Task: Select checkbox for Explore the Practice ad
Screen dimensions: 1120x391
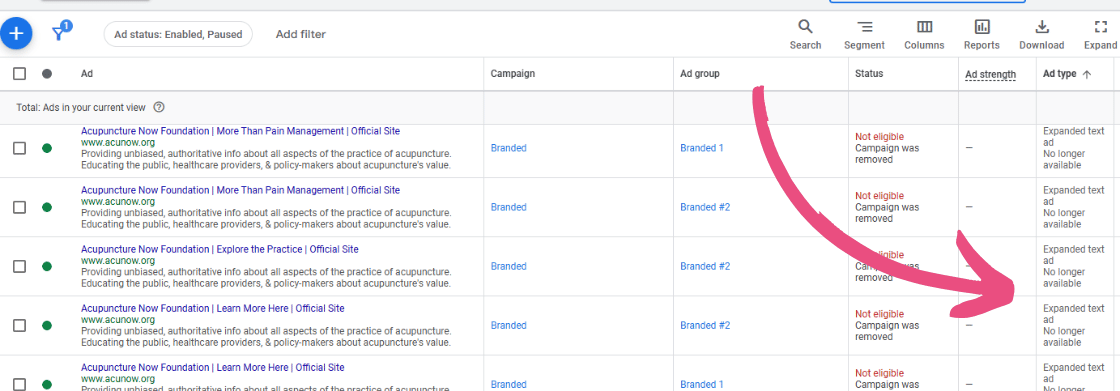Action: pyautogui.click(x=19, y=266)
